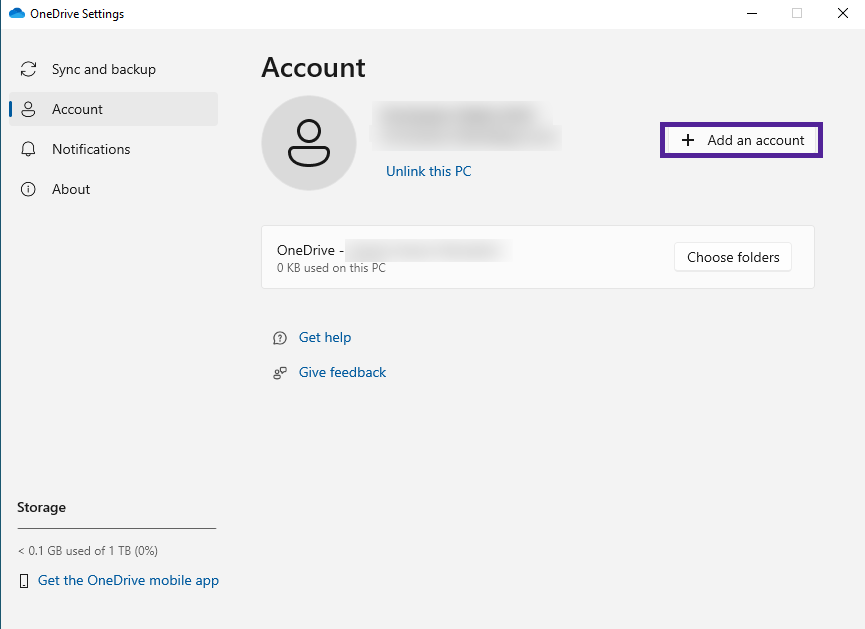The image size is (865, 629).
Task: Open the About page
Action: [x=71, y=190]
